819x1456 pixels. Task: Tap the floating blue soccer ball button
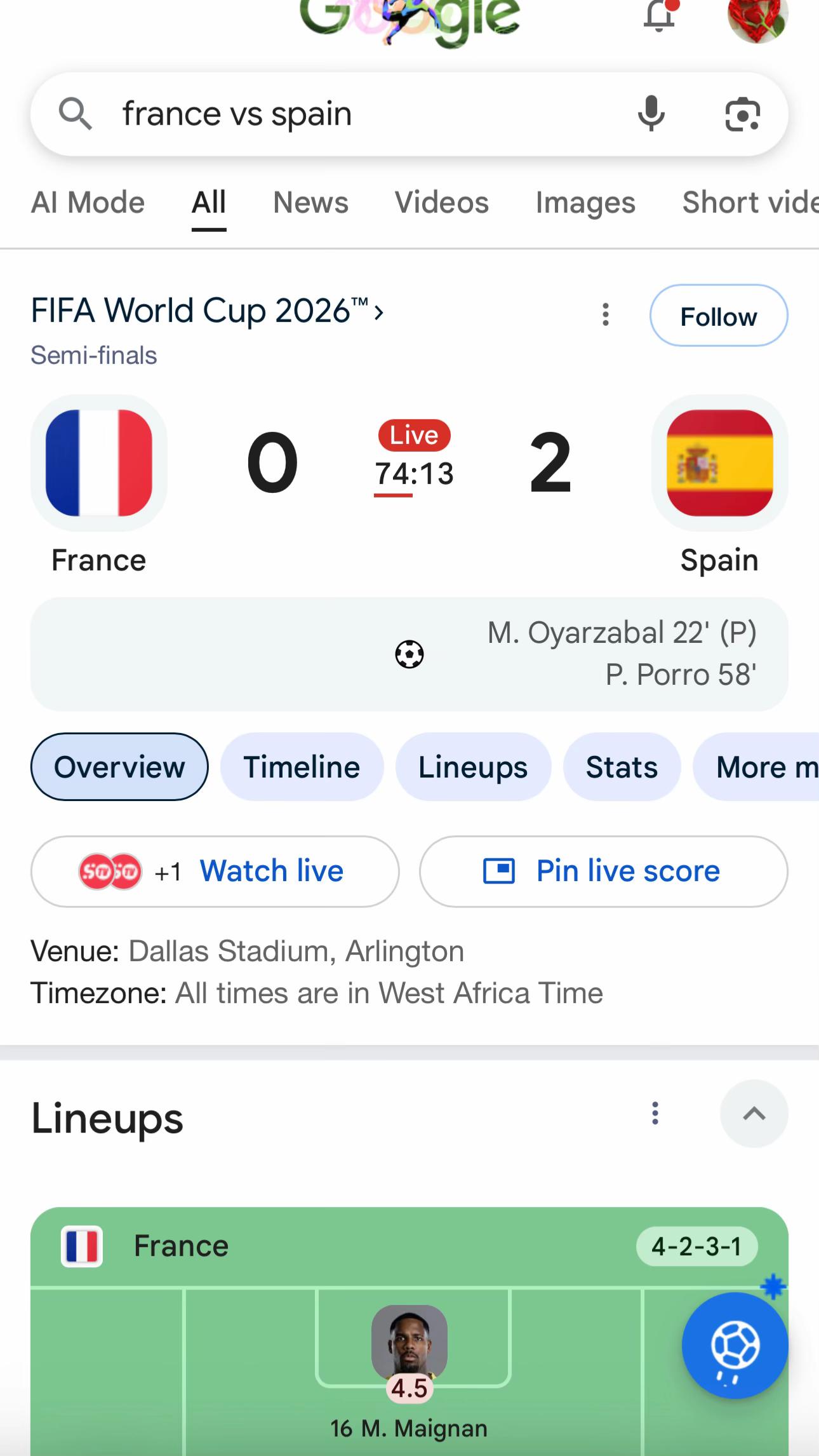[735, 1345]
